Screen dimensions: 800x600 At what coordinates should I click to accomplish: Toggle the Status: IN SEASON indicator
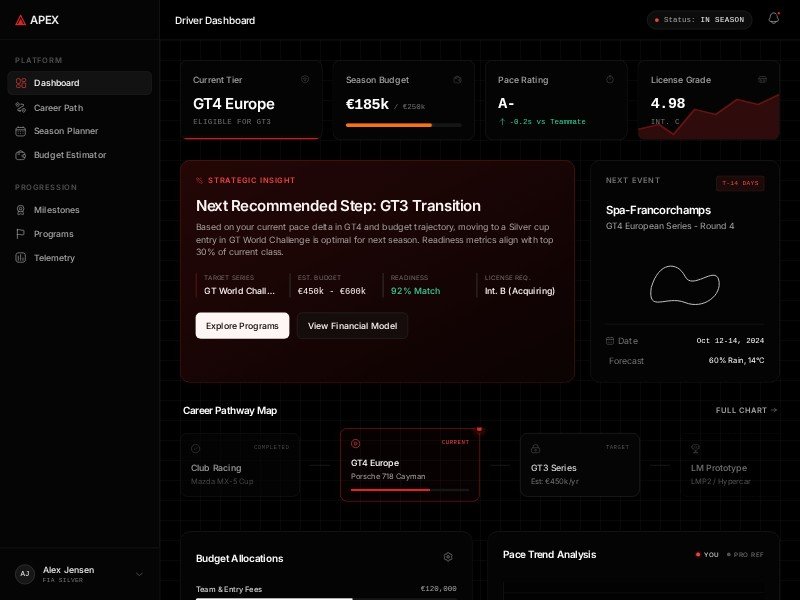(699, 19)
